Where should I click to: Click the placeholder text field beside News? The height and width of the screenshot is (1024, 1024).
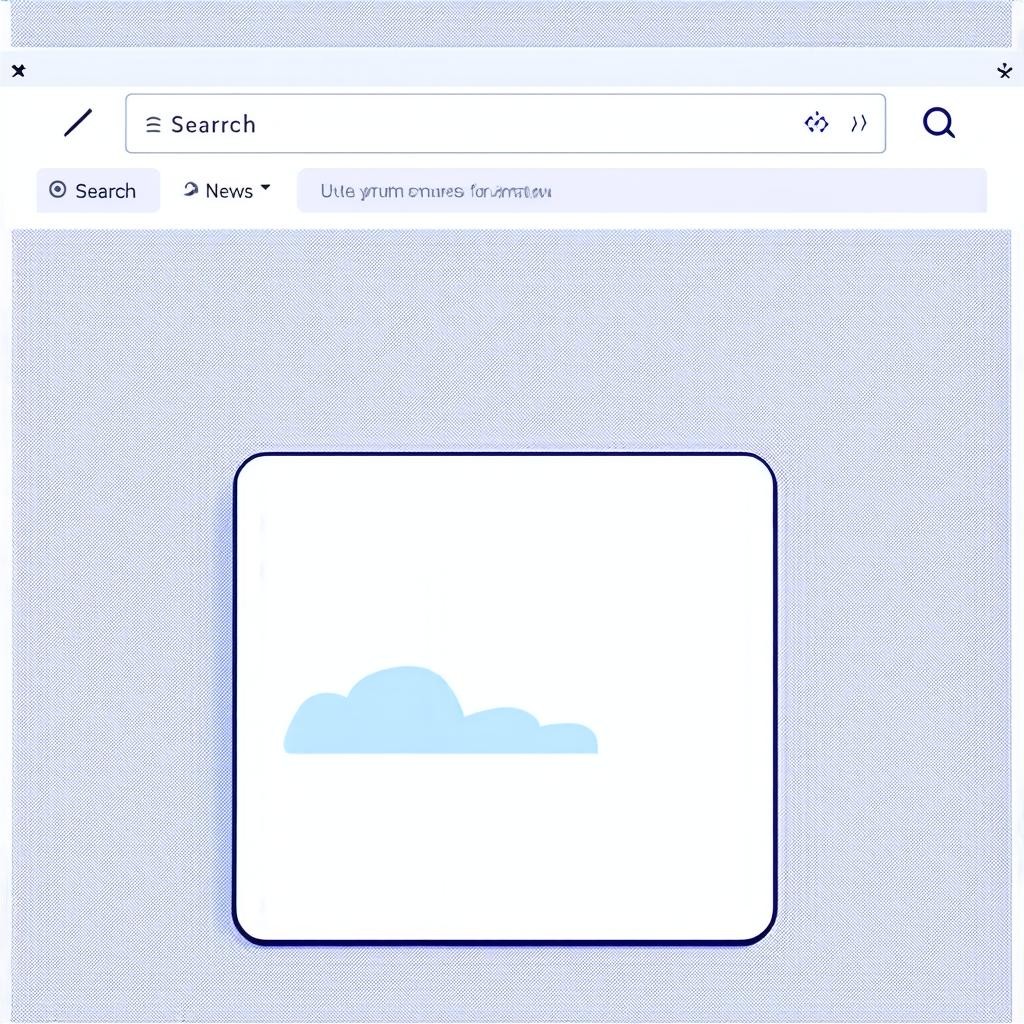tap(640, 190)
